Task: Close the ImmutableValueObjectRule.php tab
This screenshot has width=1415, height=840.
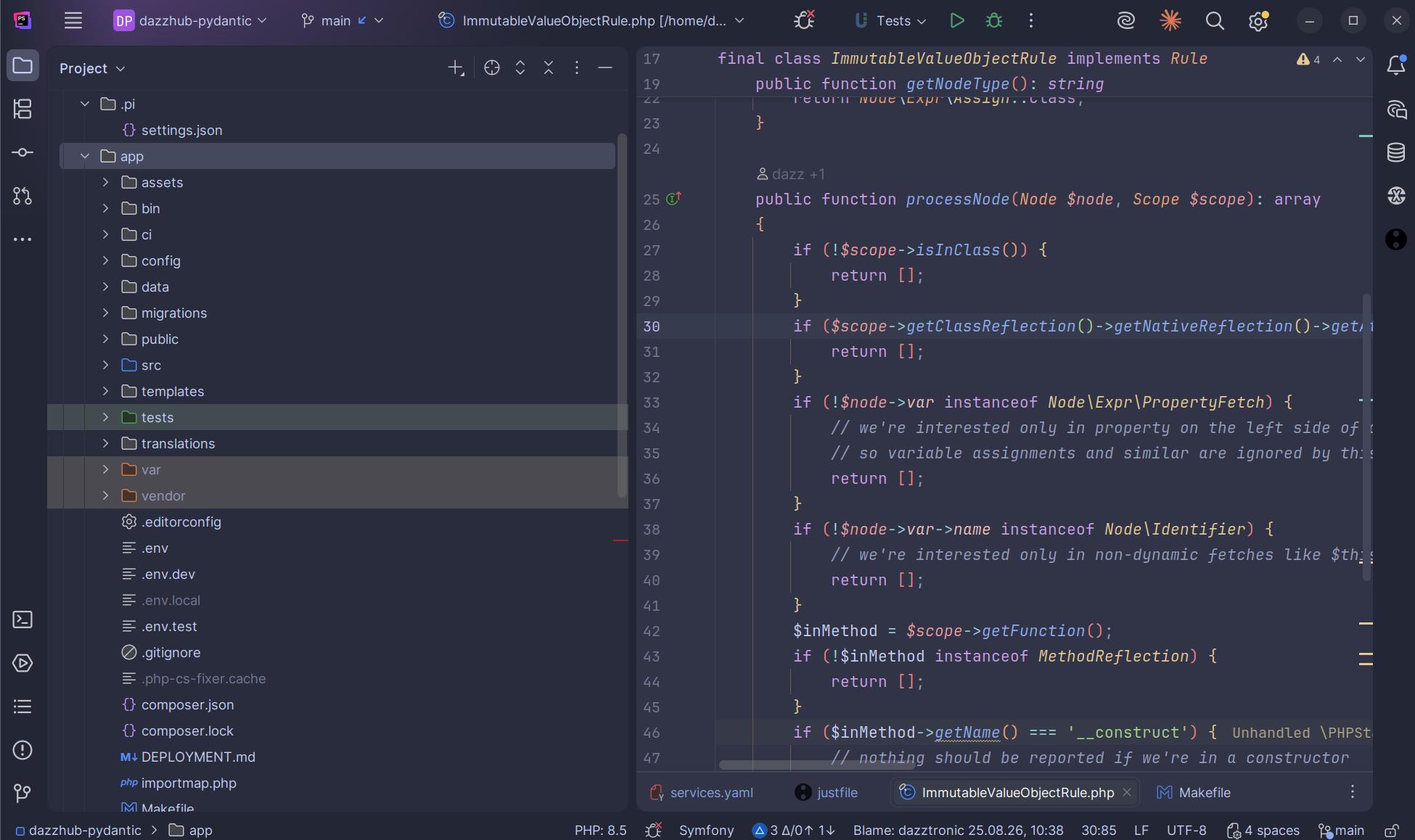Action: [x=1127, y=792]
